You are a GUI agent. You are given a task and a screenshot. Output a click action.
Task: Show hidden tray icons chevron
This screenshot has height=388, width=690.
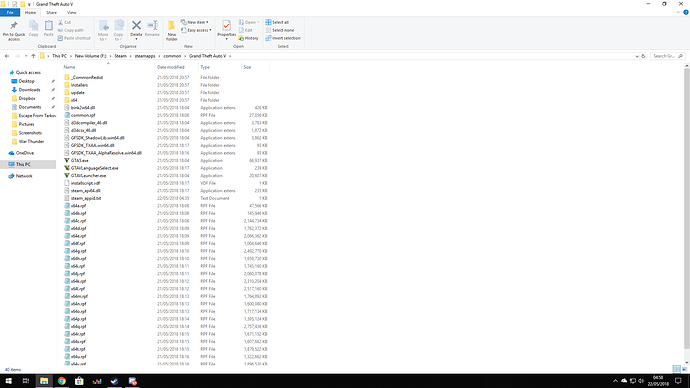coord(615,381)
